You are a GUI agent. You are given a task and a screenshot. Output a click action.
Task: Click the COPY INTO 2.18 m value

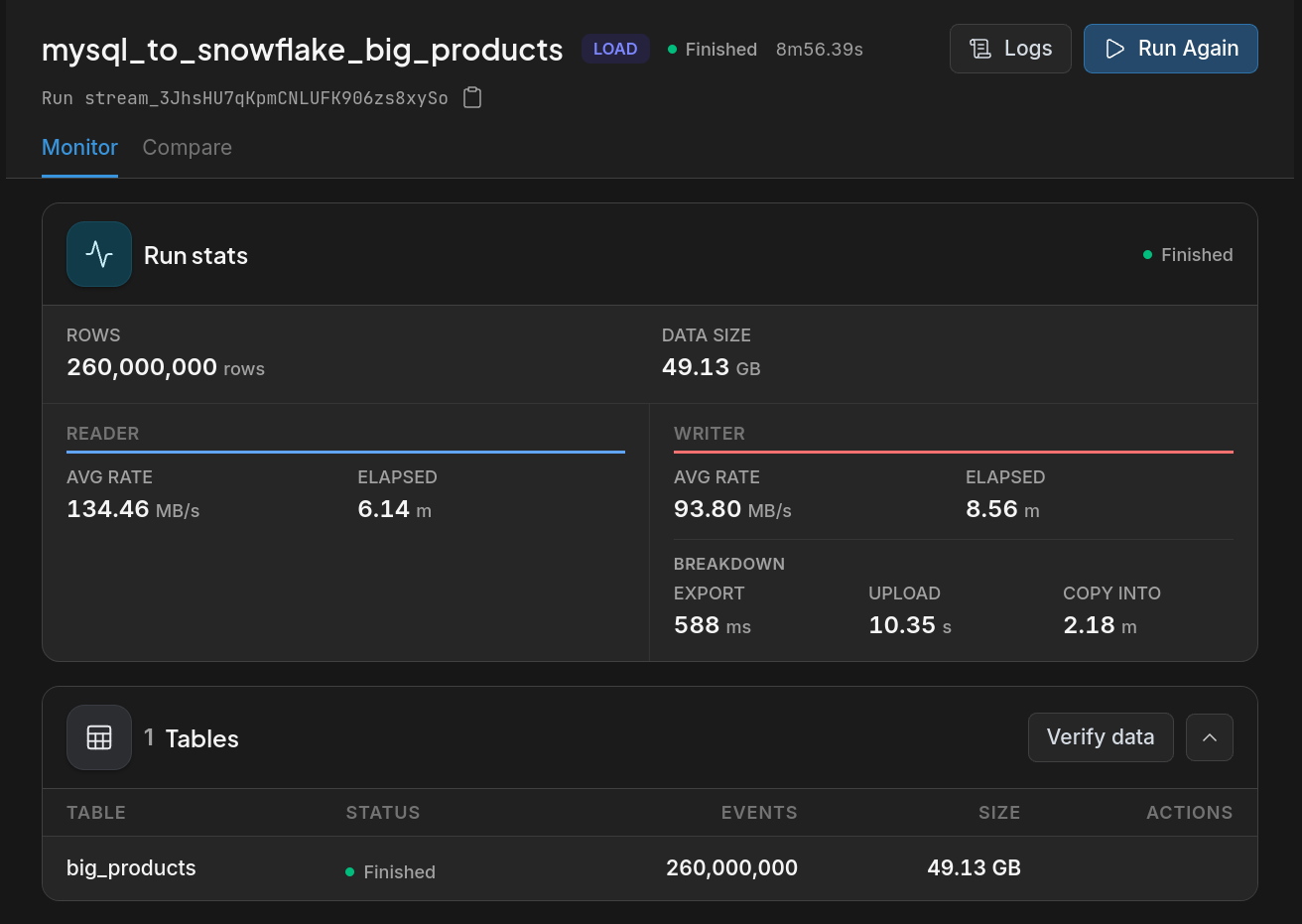click(1100, 625)
